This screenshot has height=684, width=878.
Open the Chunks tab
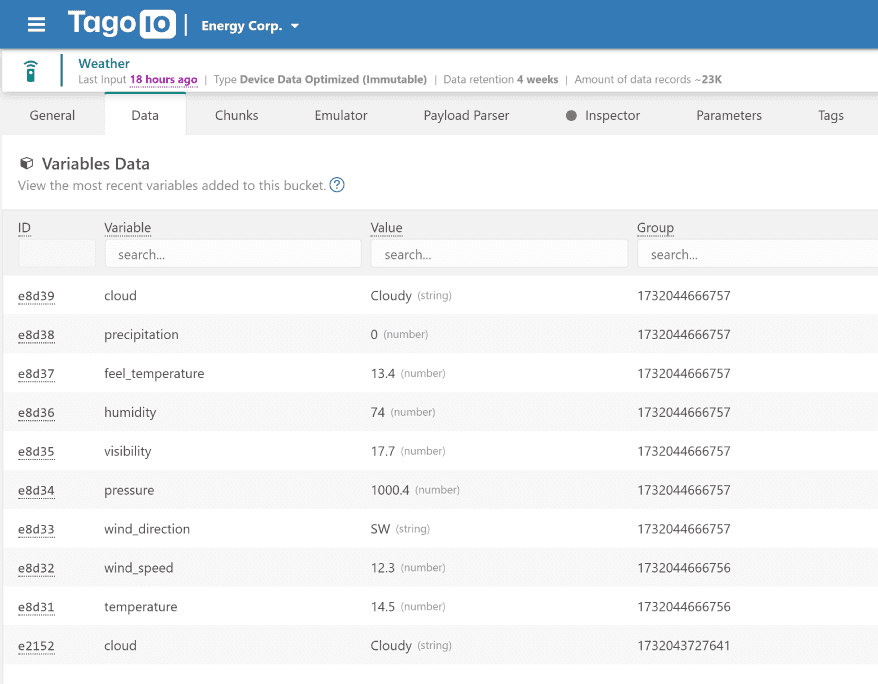coord(236,115)
